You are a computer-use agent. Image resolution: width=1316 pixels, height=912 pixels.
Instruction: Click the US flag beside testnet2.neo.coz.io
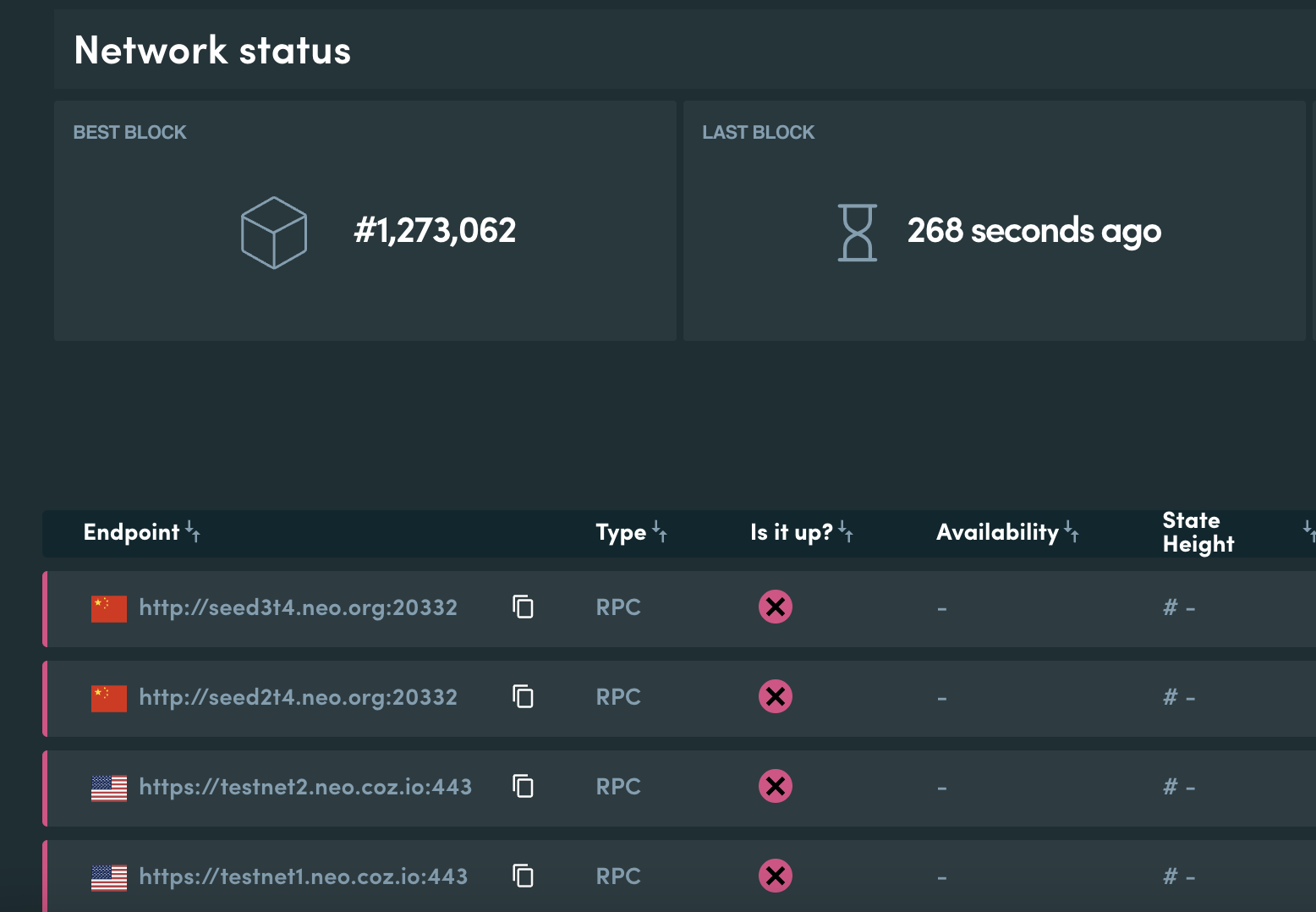coord(109,788)
